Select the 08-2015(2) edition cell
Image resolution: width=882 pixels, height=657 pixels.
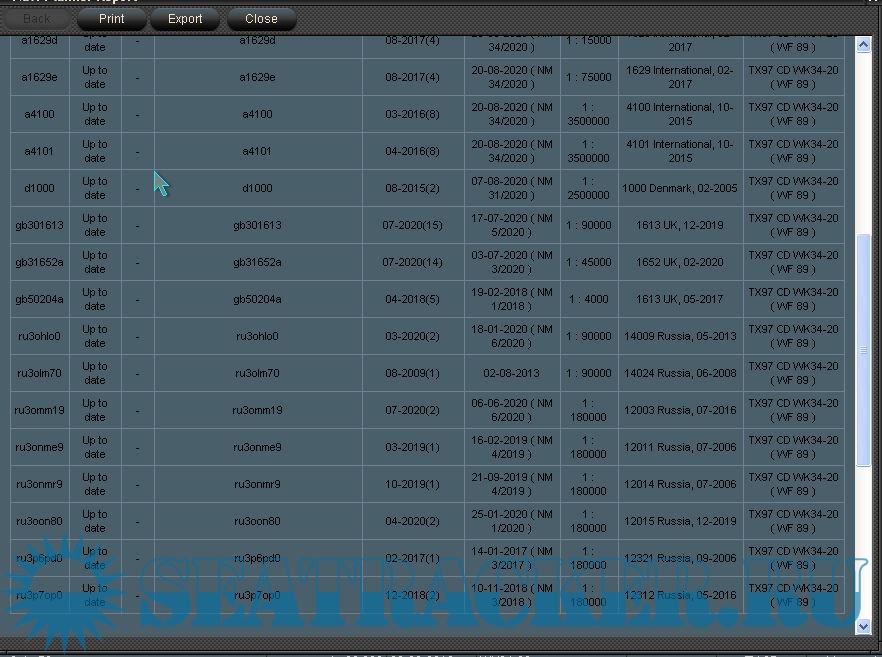point(412,189)
